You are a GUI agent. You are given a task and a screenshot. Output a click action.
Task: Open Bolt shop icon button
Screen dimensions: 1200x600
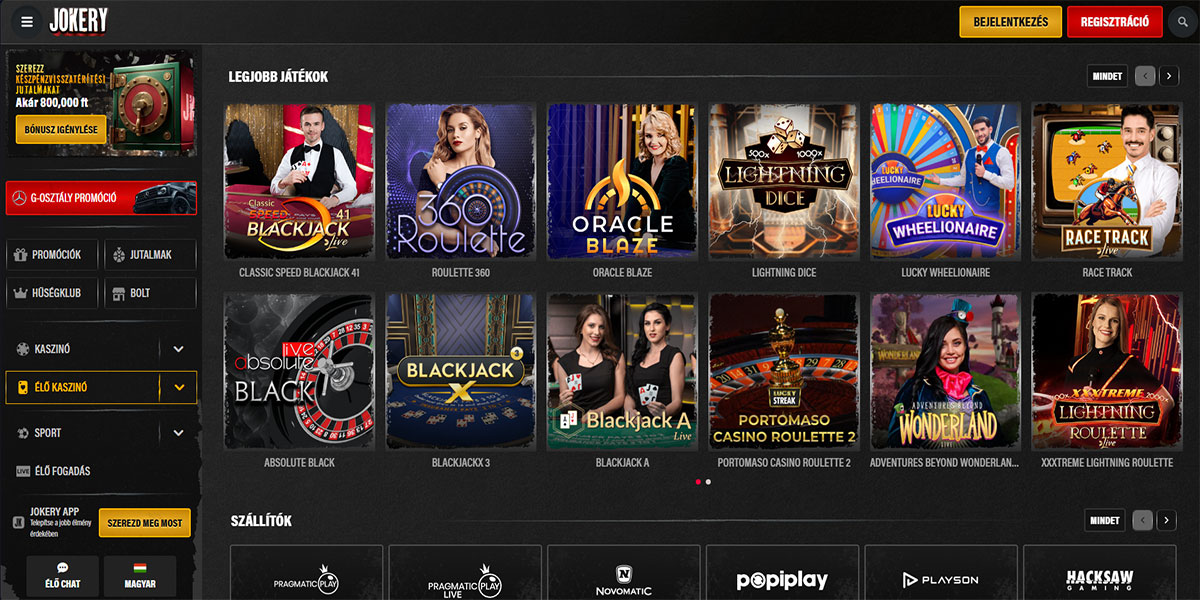(150, 293)
